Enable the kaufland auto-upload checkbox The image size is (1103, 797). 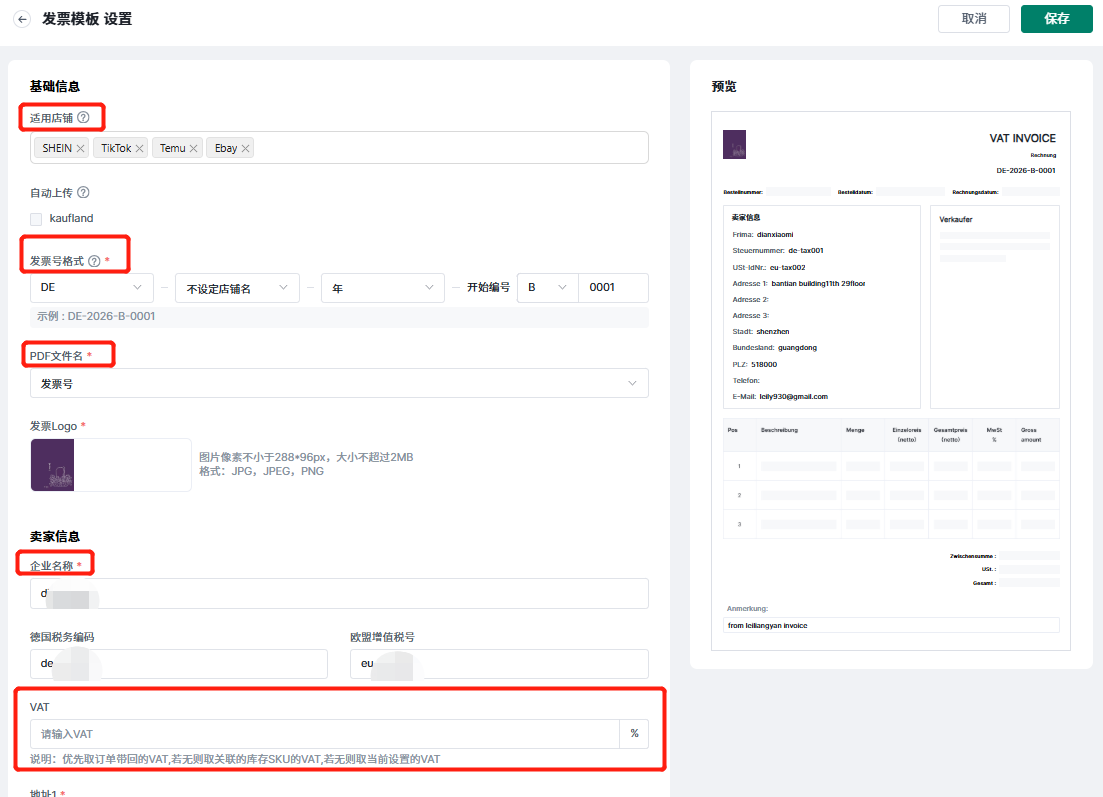[x=36, y=219]
